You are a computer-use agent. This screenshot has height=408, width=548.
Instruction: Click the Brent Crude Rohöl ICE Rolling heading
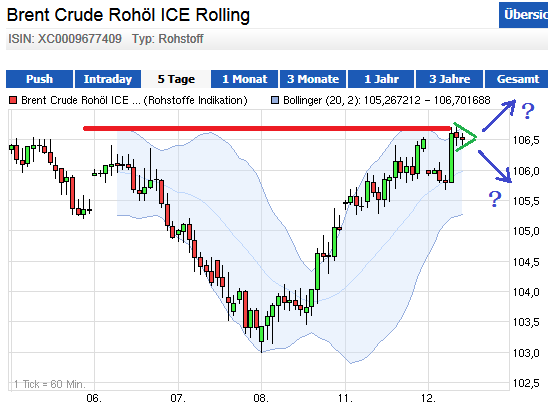(128, 15)
